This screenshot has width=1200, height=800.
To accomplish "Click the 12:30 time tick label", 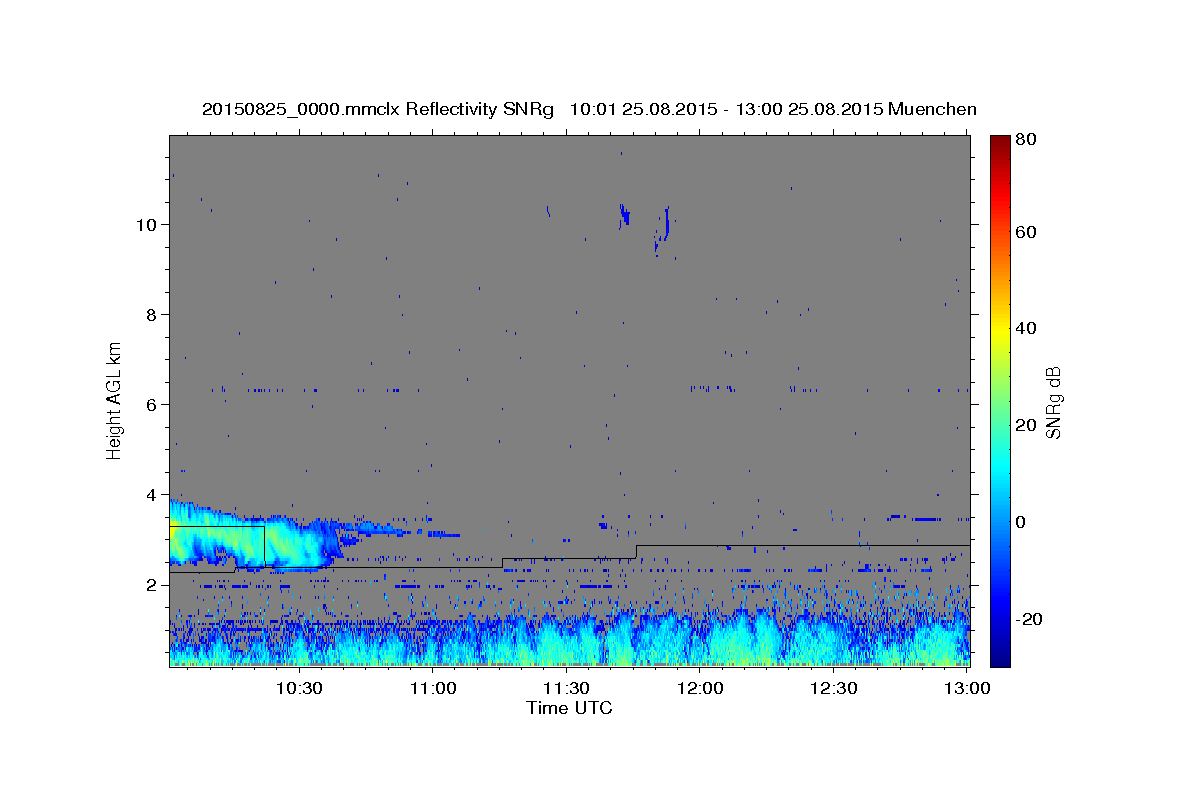I will [834, 689].
